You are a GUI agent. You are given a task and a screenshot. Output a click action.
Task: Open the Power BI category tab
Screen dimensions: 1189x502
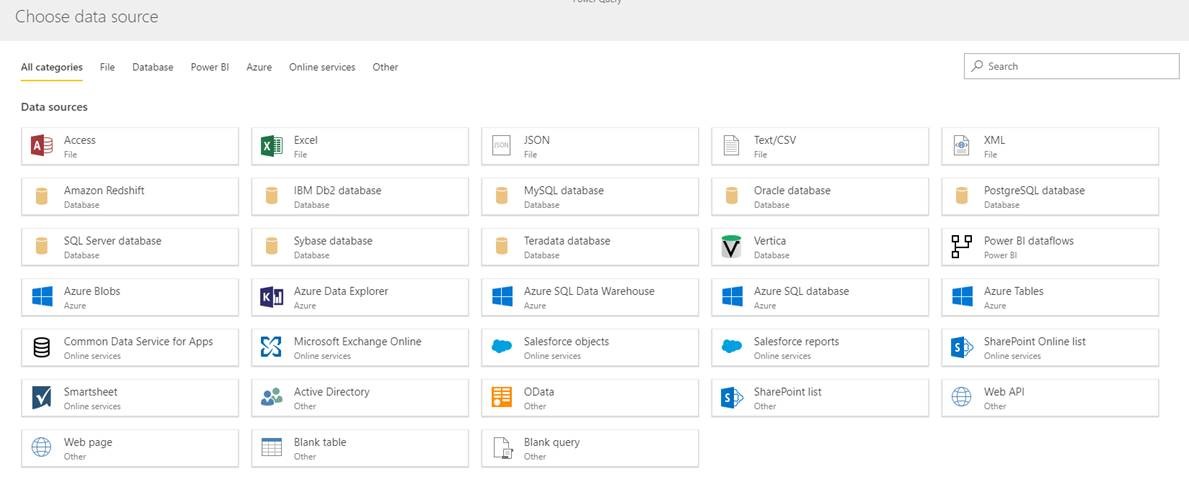[209, 67]
